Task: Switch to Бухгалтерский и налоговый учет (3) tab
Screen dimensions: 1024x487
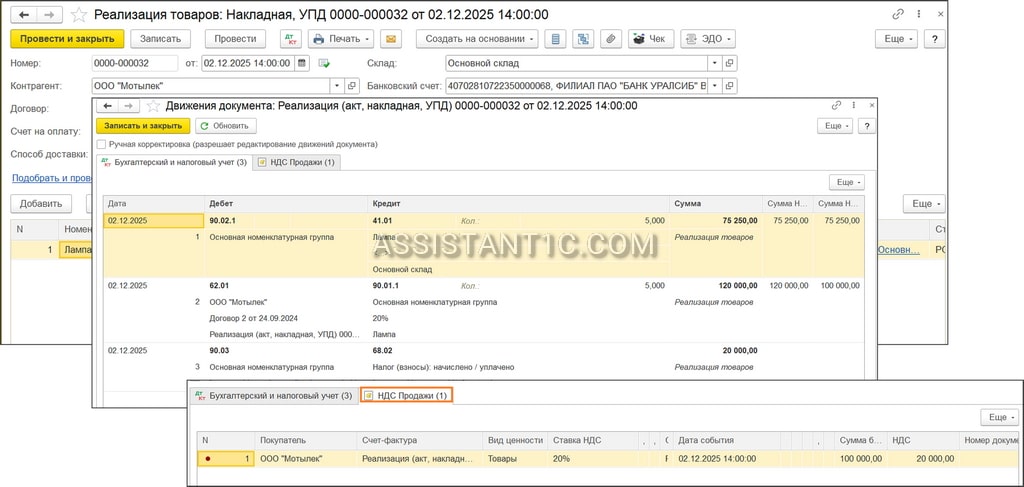Action: (x=173, y=163)
